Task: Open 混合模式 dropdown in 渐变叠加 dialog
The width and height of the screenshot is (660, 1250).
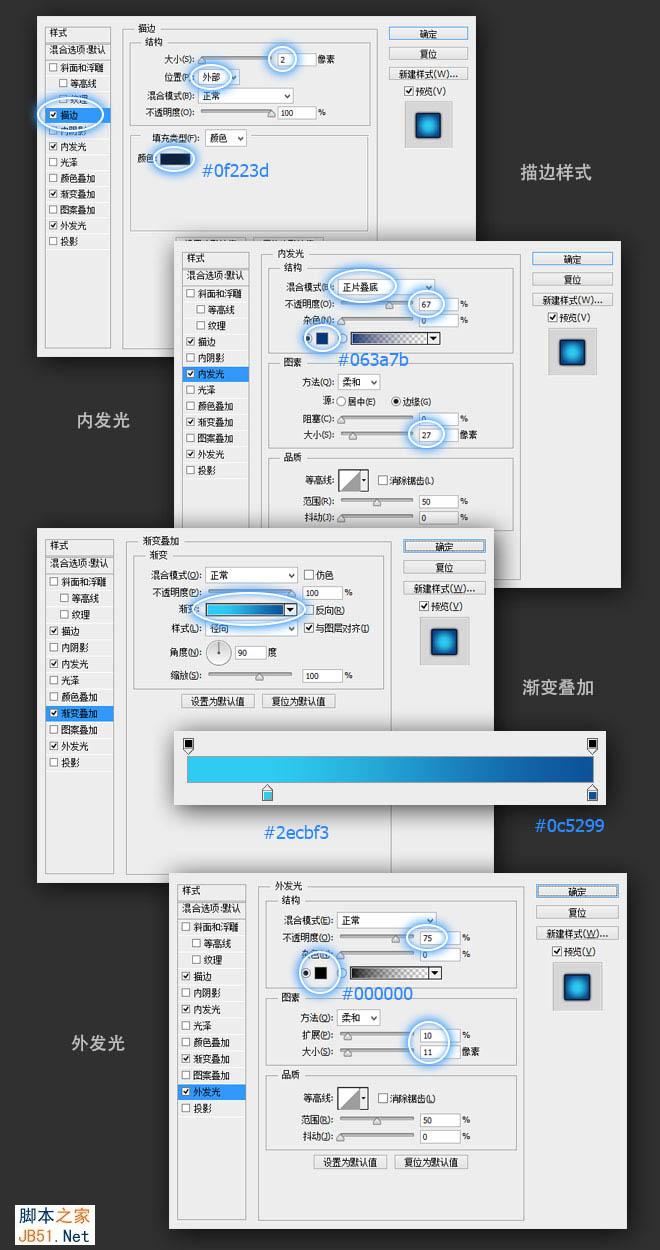Action: click(x=251, y=575)
